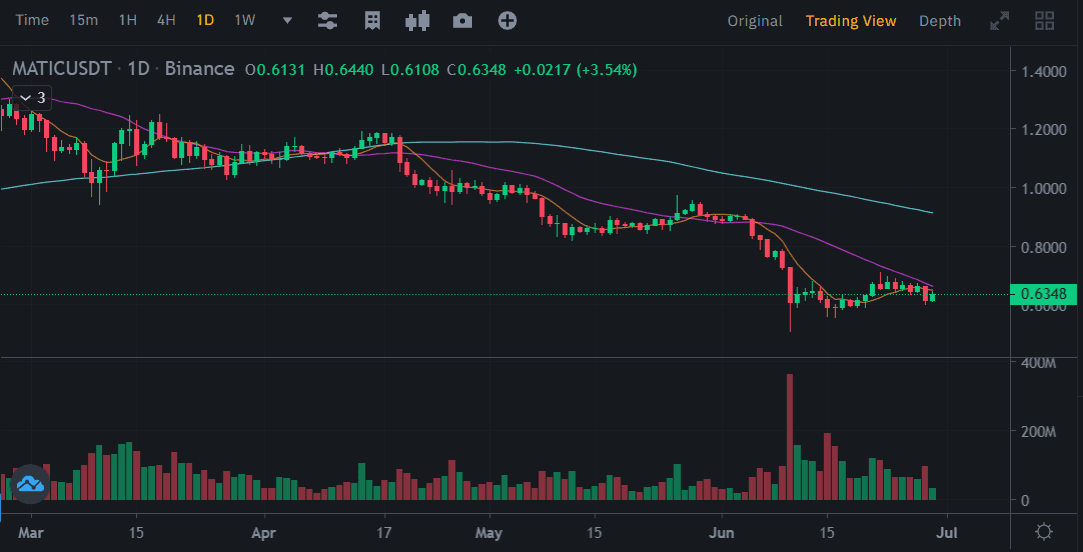Expand the collapsed indicators legend showing 3
The height and width of the screenshot is (552, 1083).
tap(32, 98)
